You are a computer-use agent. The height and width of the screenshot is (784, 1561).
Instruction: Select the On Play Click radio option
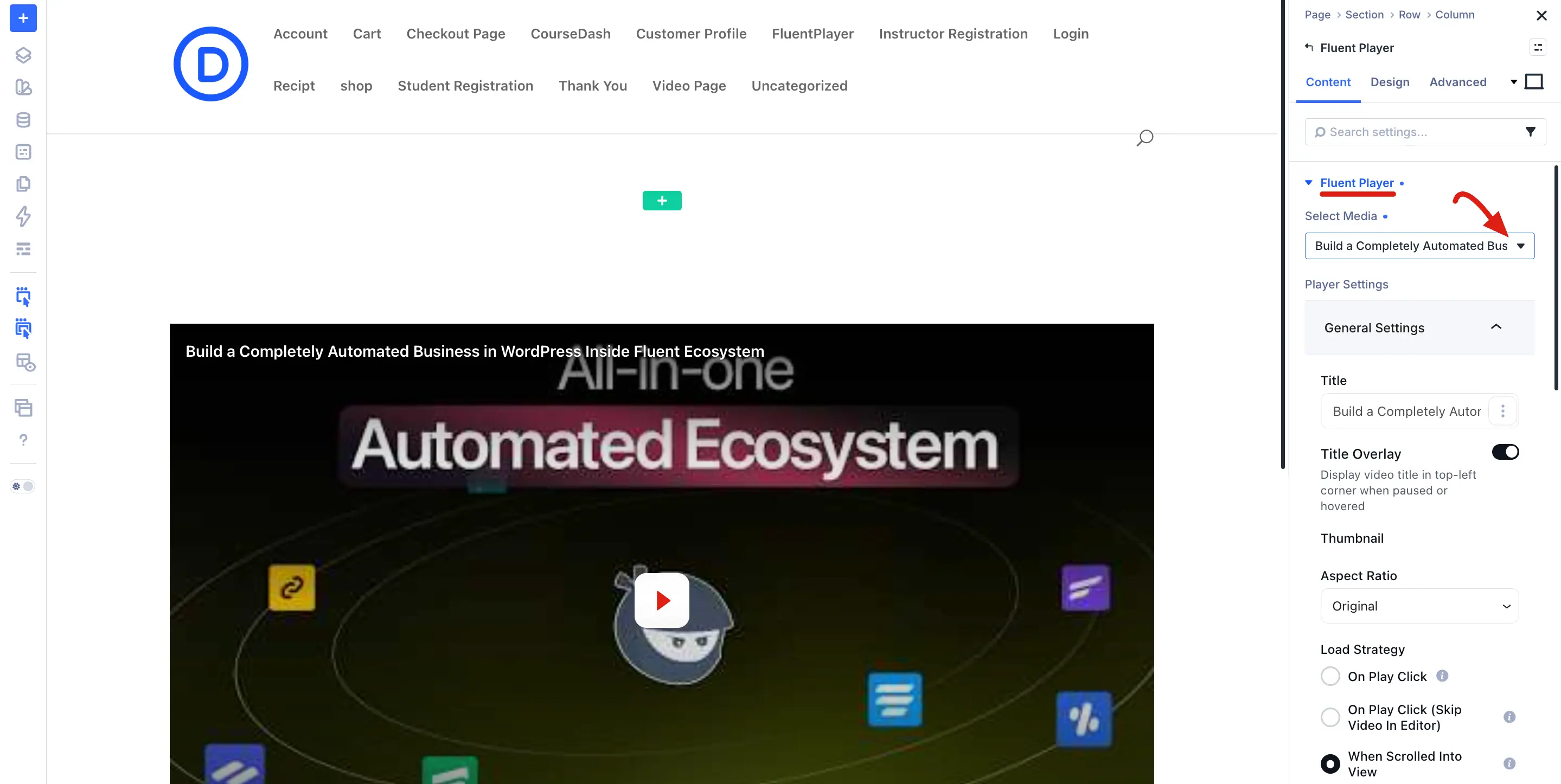(x=1330, y=676)
